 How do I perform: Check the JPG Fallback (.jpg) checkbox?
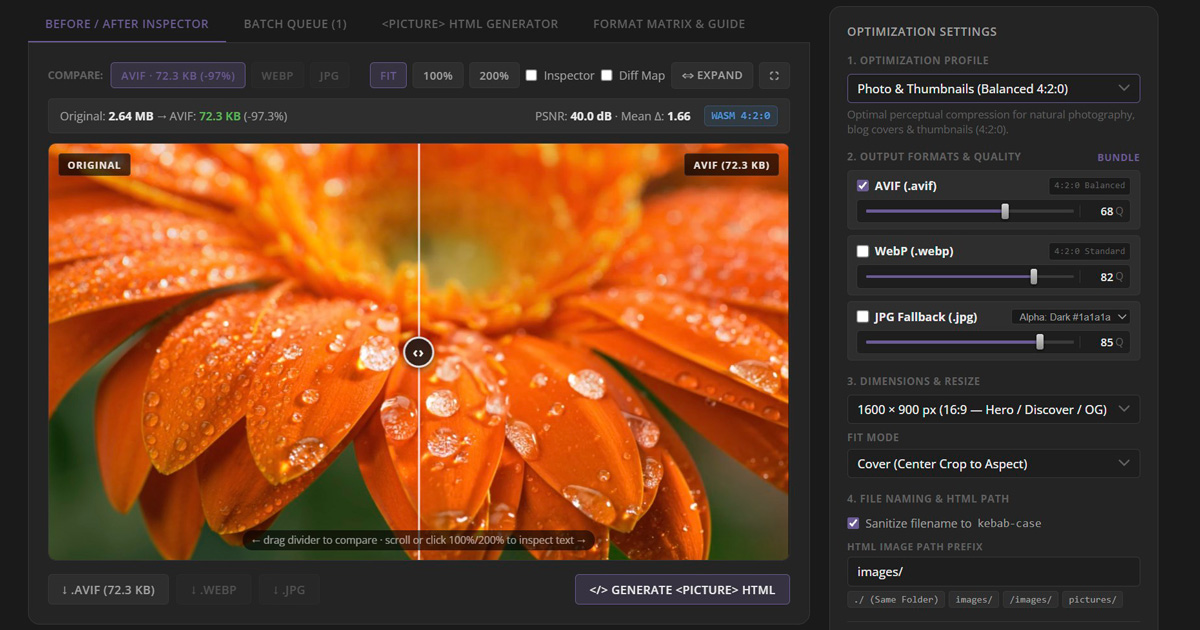tap(863, 317)
